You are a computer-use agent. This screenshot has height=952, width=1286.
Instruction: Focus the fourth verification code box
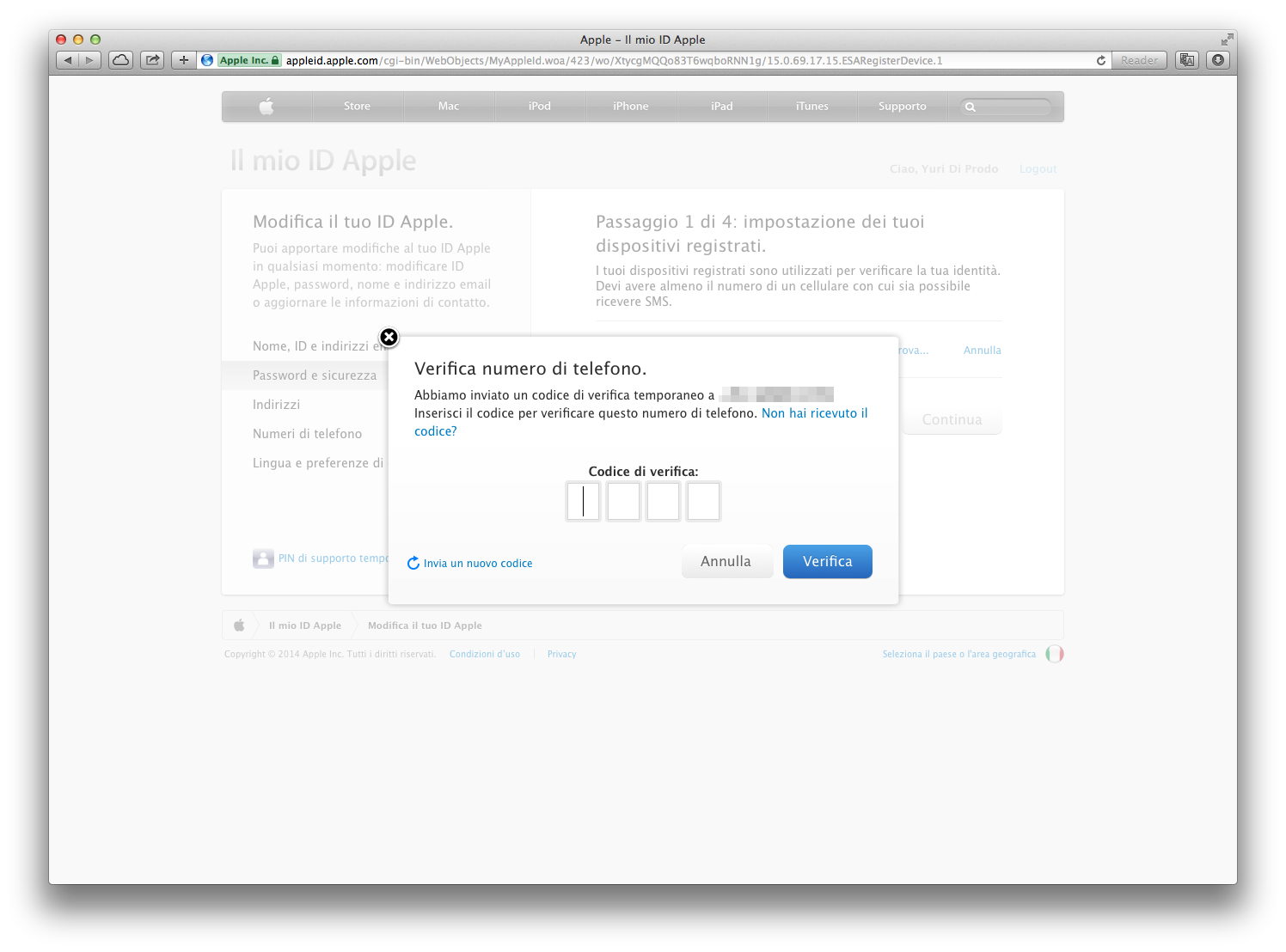click(x=704, y=502)
